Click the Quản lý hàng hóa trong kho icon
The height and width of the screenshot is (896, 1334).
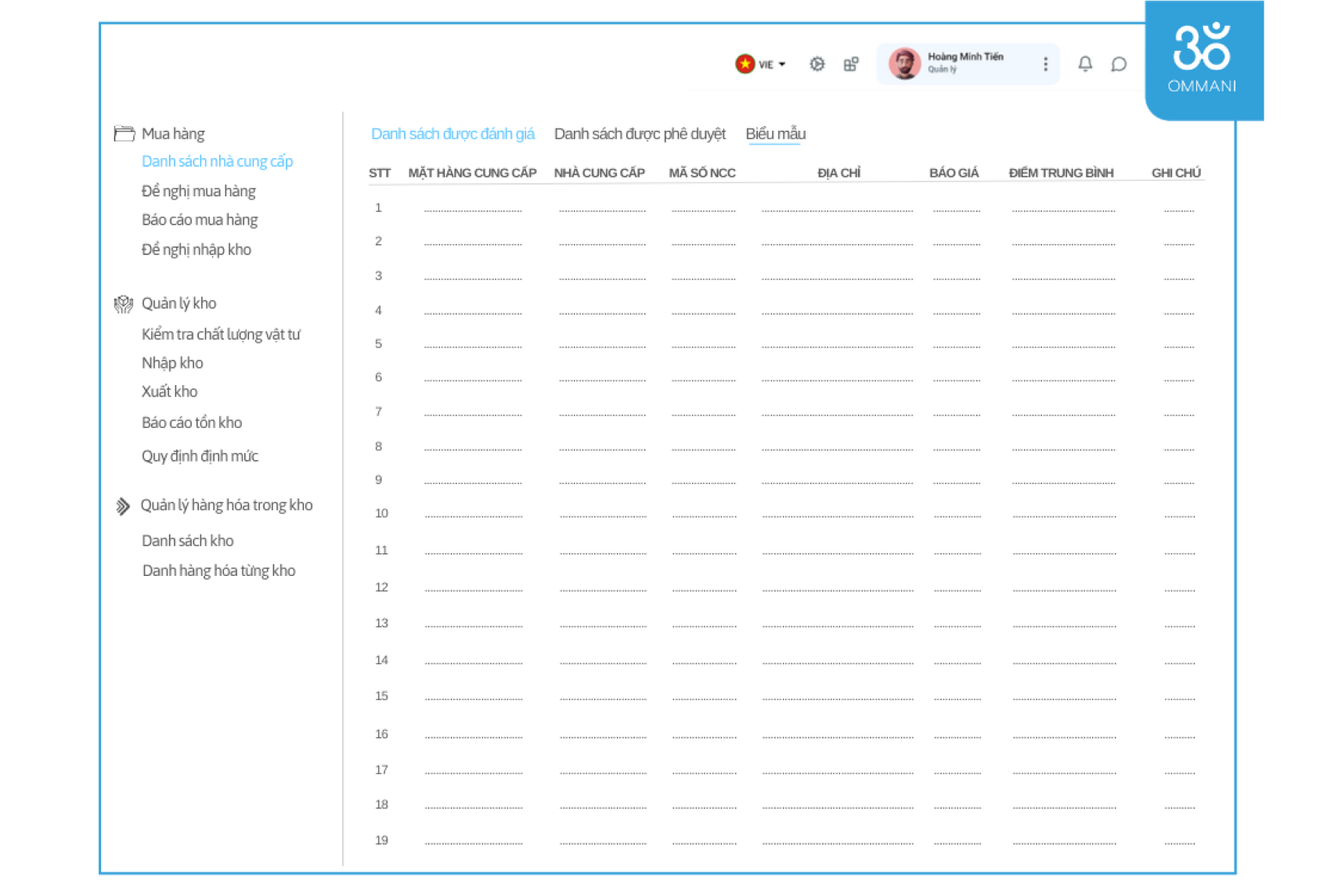(123, 506)
